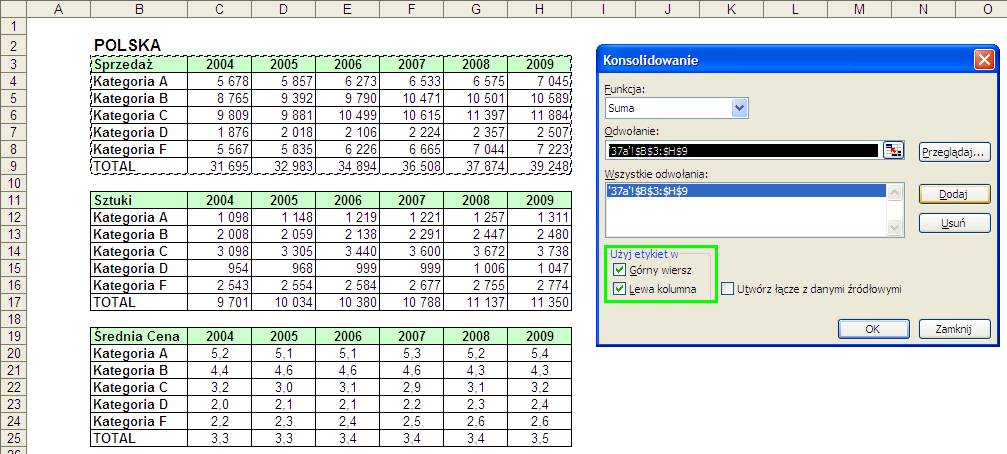
Task: Click the collapse dialog range selector icon
Action: point(893,151)
